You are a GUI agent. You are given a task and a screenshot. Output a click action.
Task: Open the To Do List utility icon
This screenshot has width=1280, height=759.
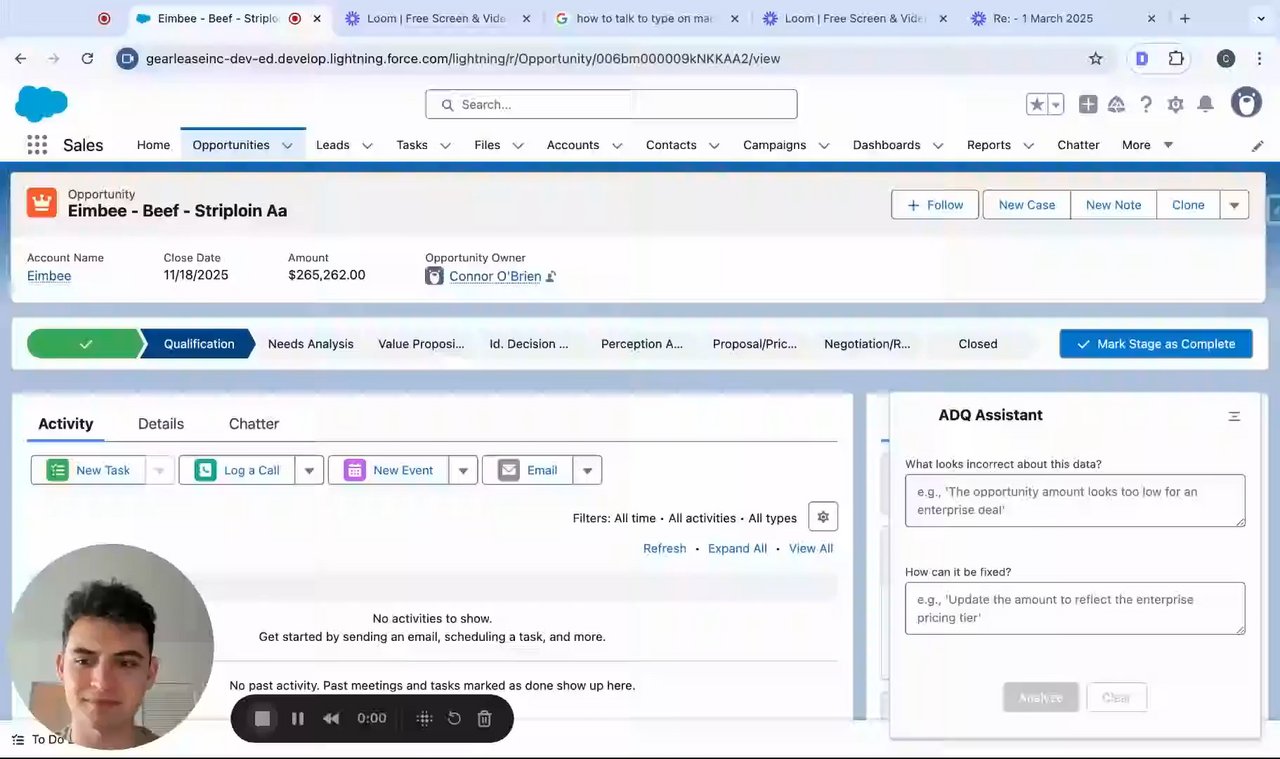click(18, 739)
